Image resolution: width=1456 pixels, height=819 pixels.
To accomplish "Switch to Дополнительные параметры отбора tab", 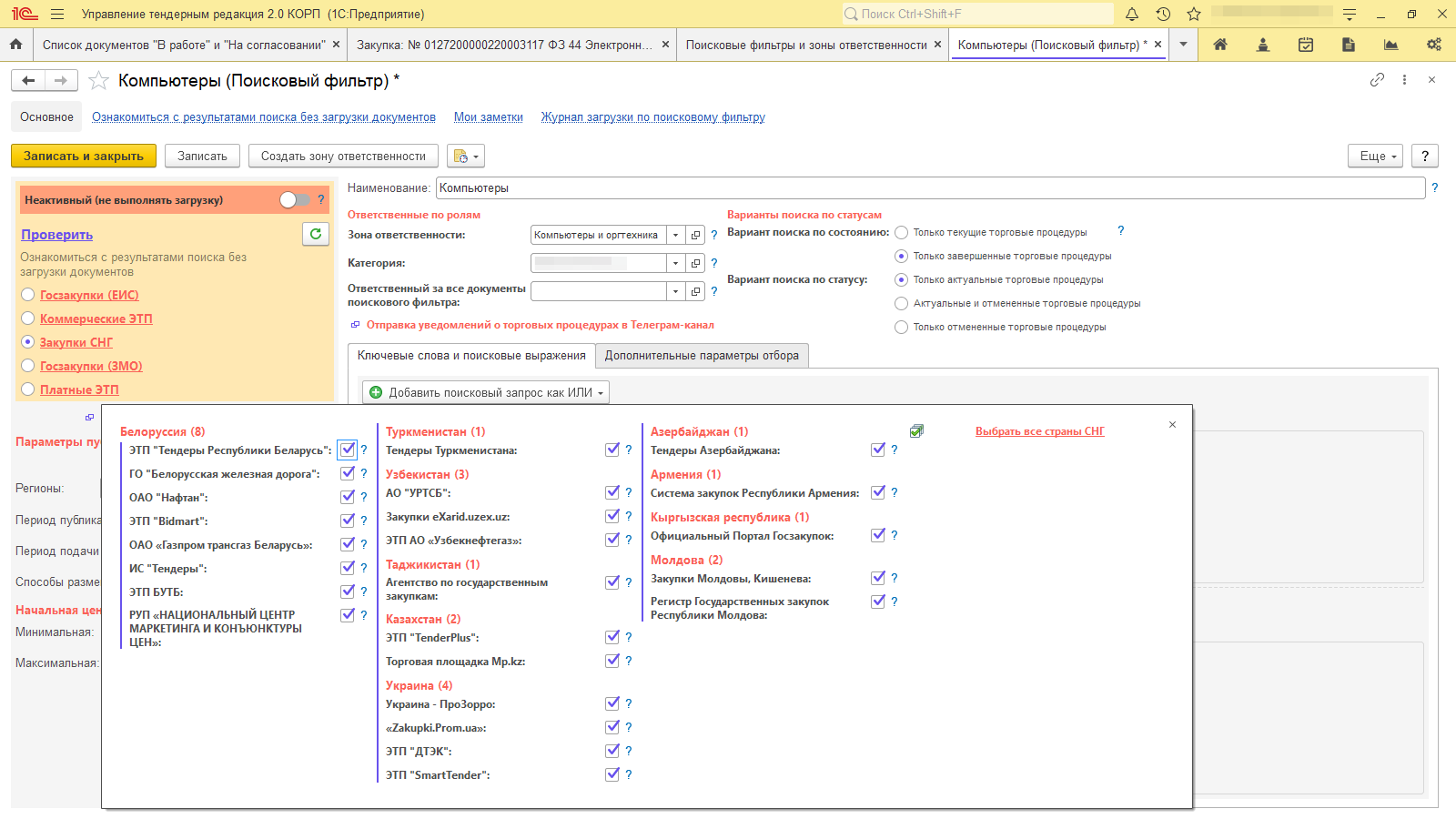I will point(702,356).
